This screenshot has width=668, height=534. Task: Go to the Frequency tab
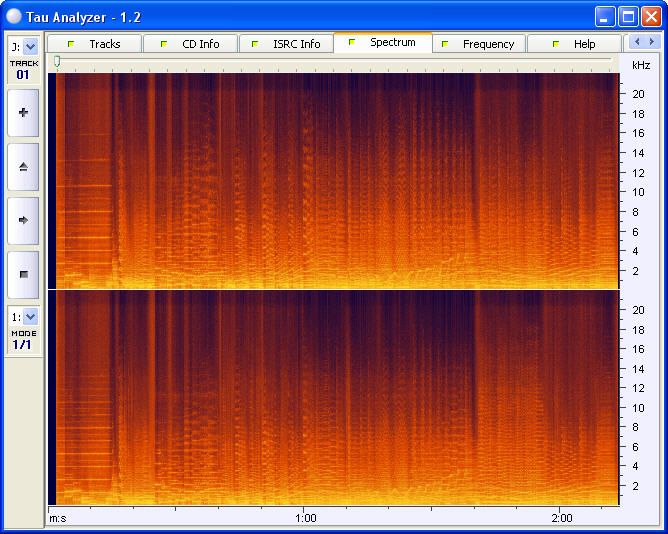point(479,44)
